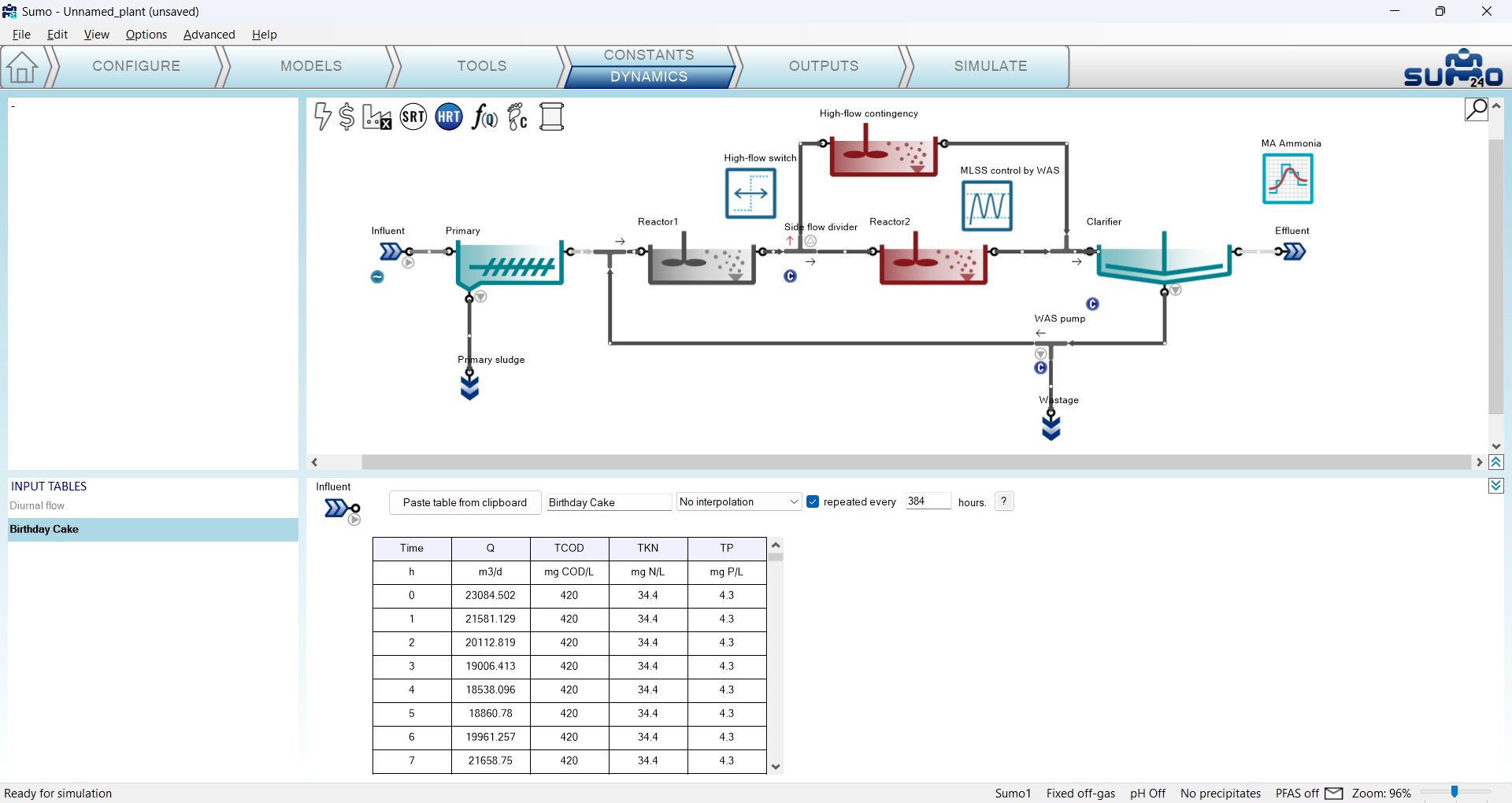Select 'Diurnal flow' in Input Tables list

[x=153, y=505]
